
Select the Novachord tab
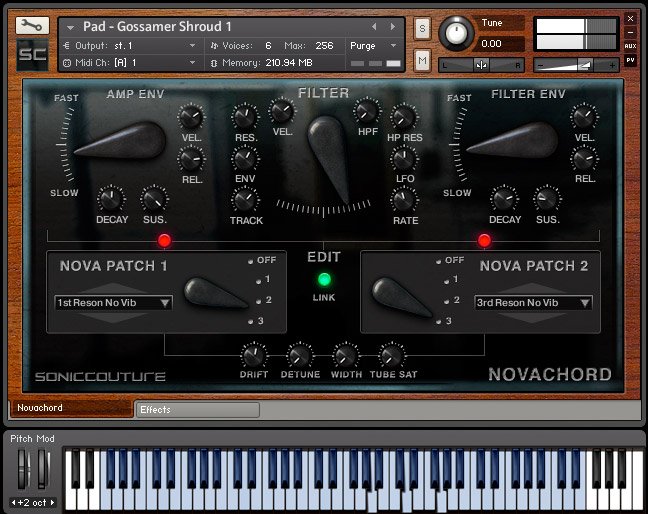tap(70, 408)
